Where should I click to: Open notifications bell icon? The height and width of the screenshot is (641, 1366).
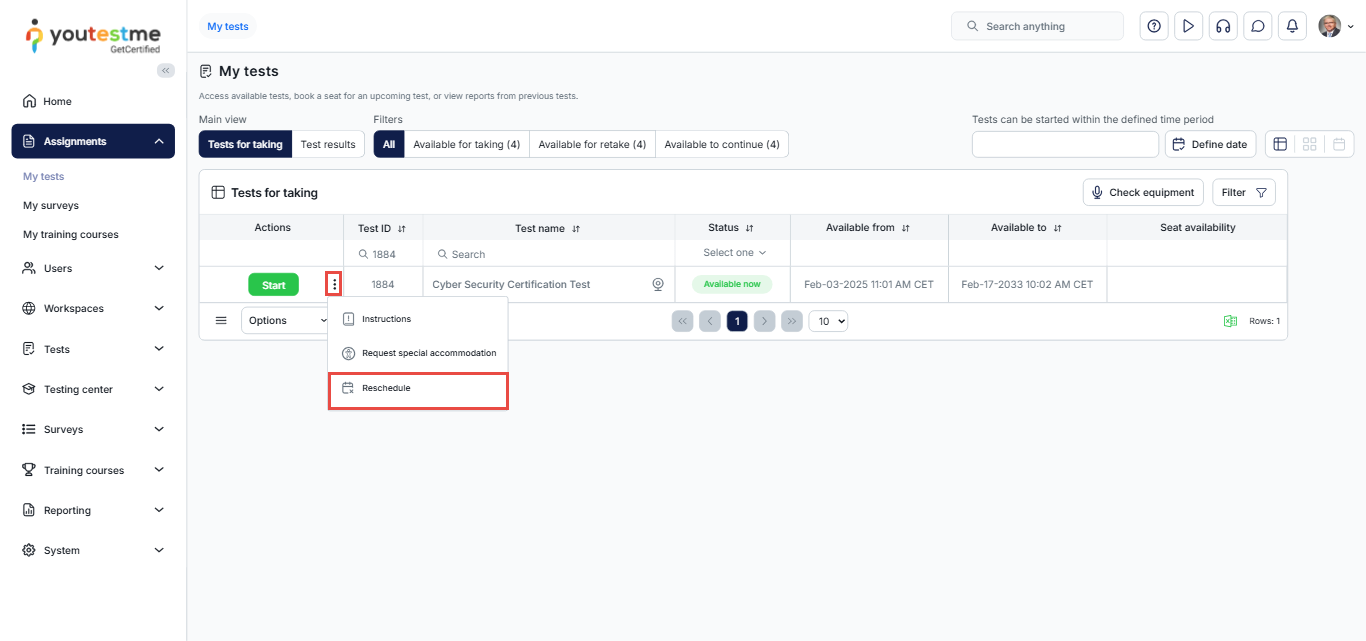tap(1292, 26)
